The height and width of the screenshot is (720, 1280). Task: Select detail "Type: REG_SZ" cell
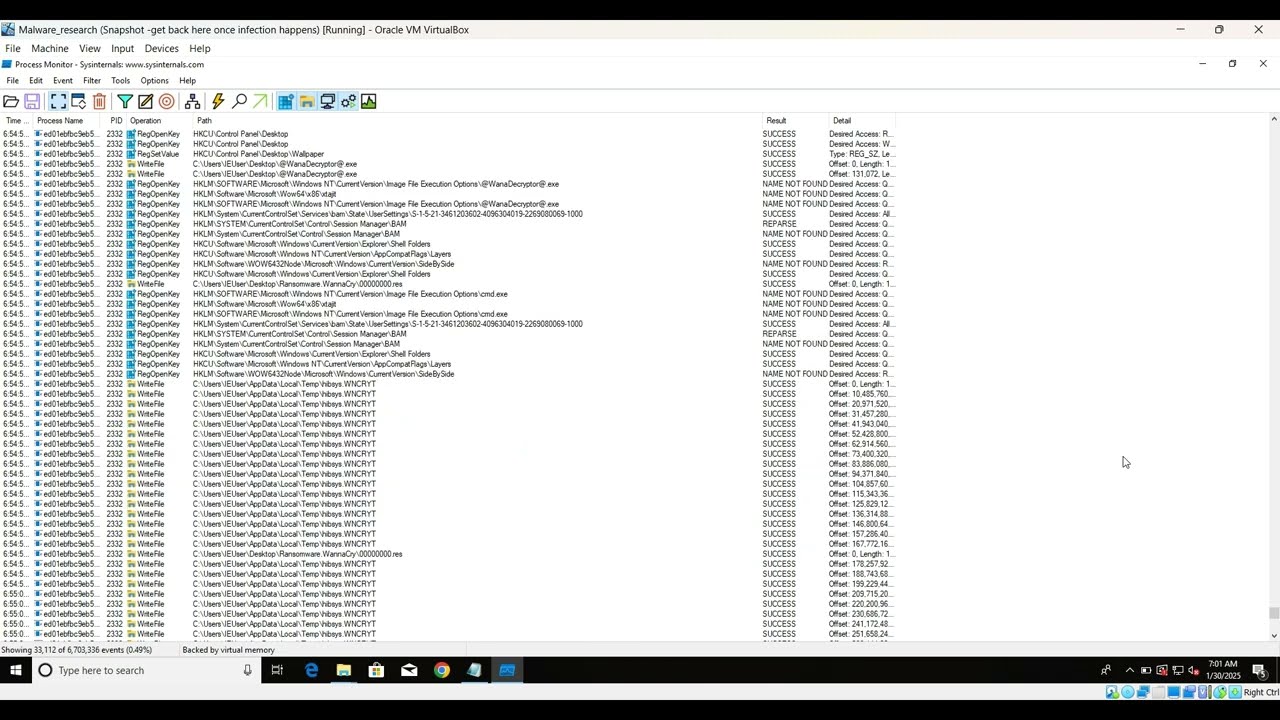[862, 154]
